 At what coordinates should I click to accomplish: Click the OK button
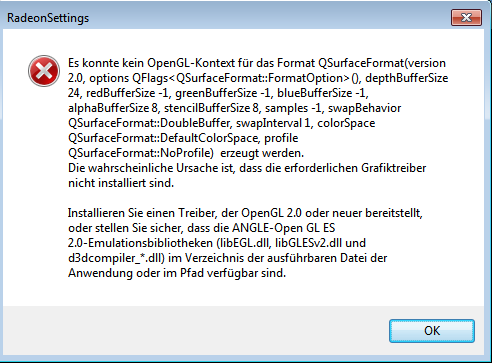coord(432,331)
